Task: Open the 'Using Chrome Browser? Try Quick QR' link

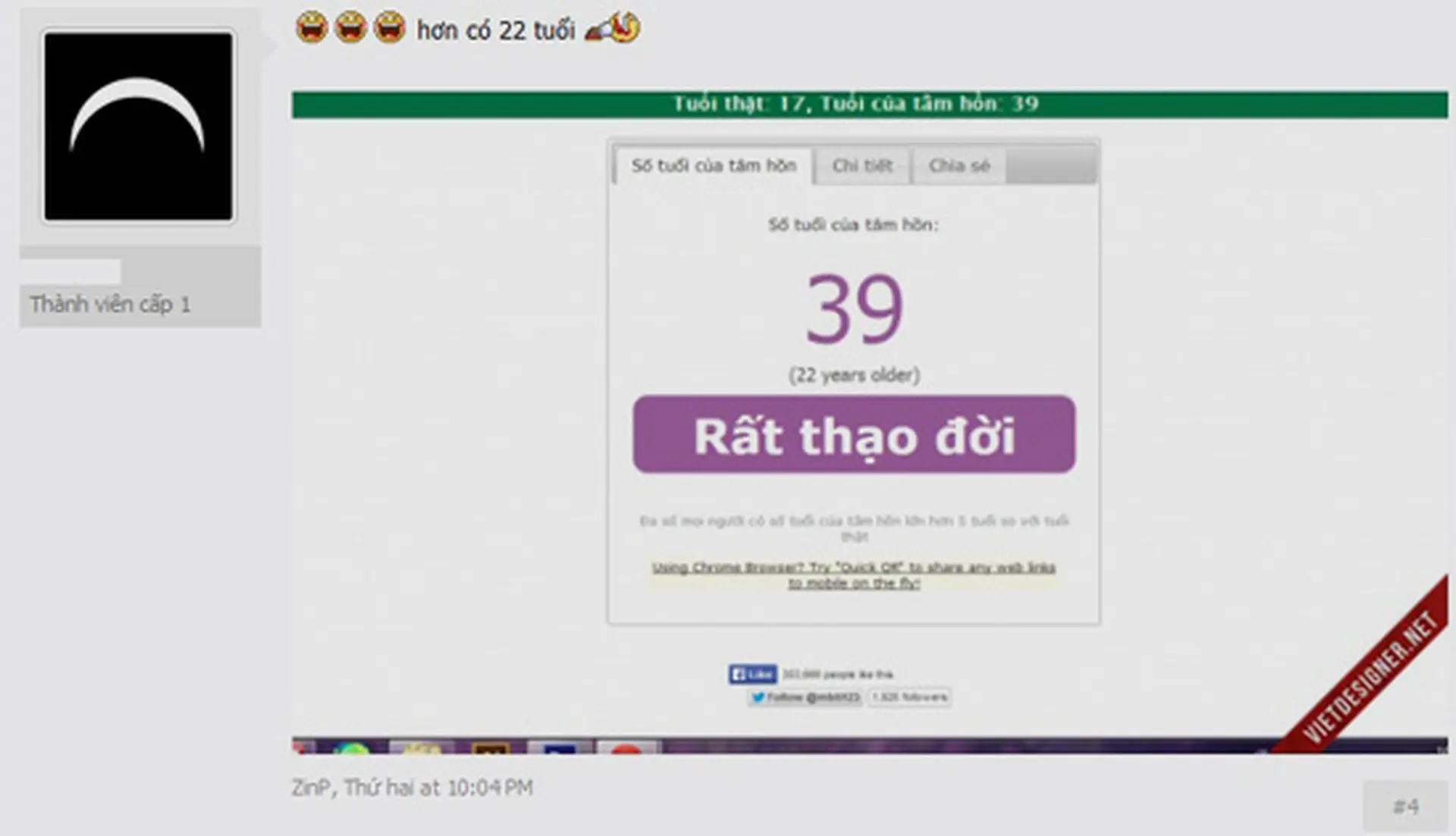Action: click(854, 575)
